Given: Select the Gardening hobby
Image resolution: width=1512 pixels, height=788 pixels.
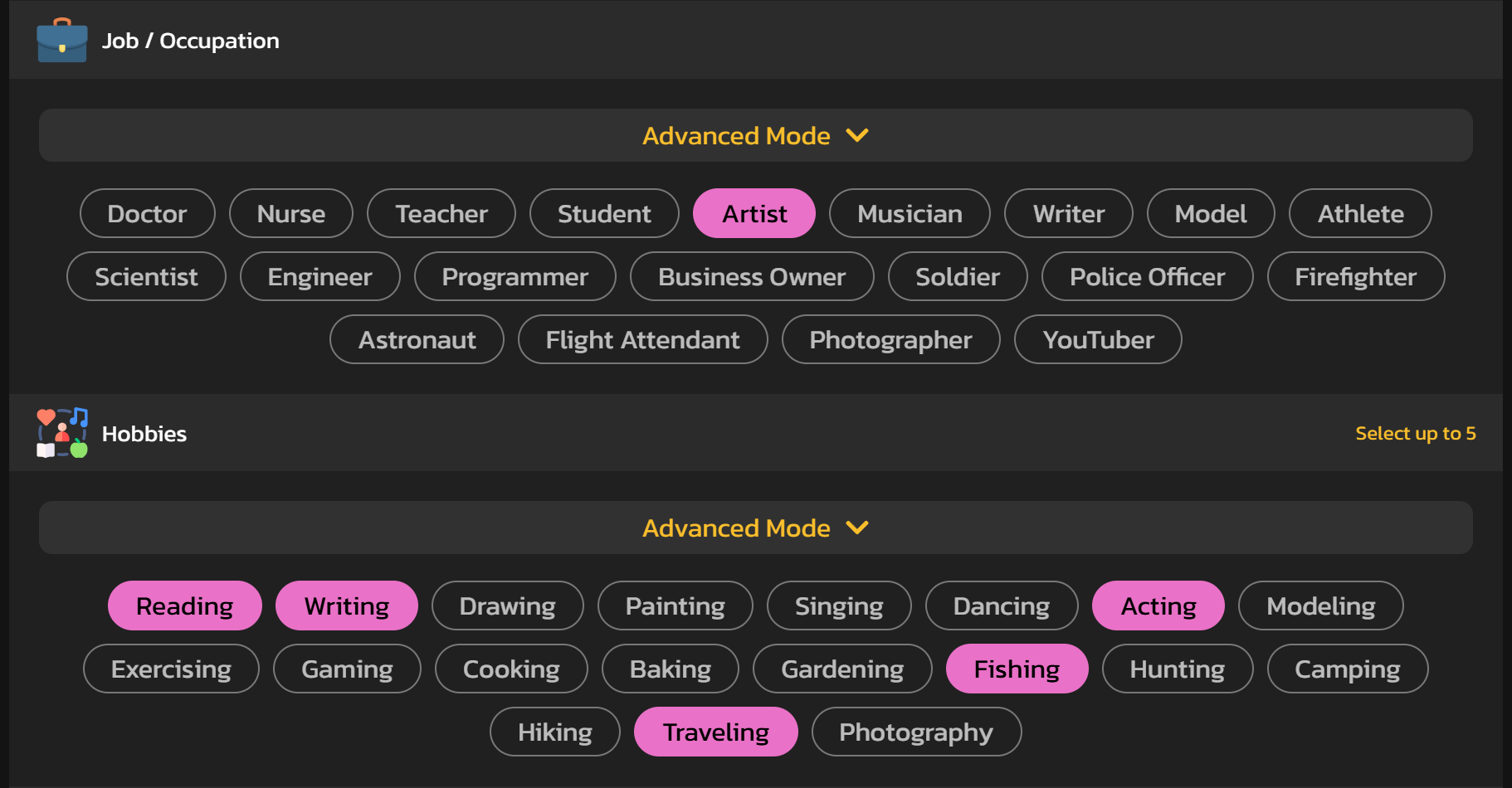Looking at the screenshot, I should [x=843, y=669].
